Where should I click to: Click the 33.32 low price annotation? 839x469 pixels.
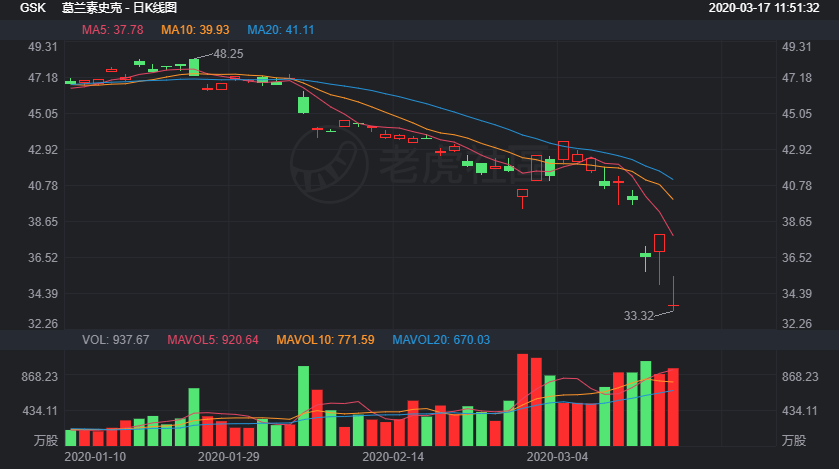[639, 316]
